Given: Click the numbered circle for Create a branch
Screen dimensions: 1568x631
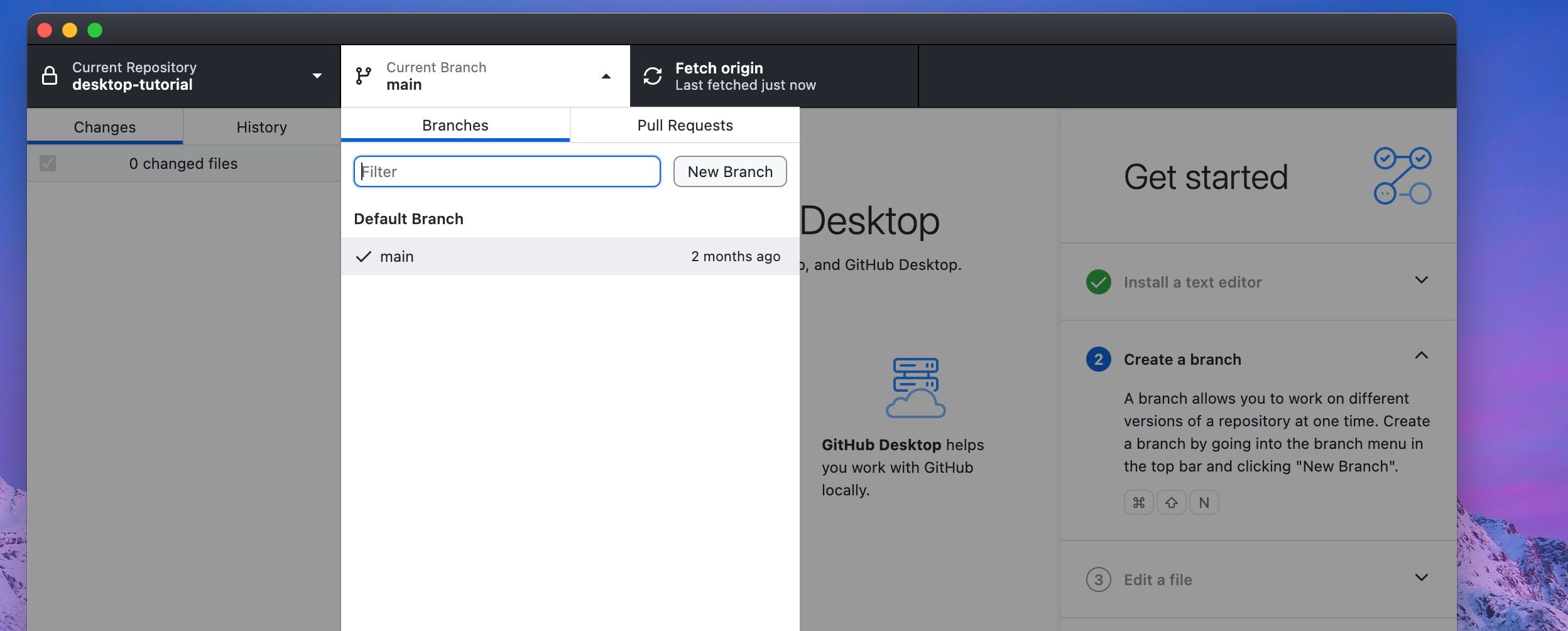Looking at the screenshot, I should (x=1097, y=359).
